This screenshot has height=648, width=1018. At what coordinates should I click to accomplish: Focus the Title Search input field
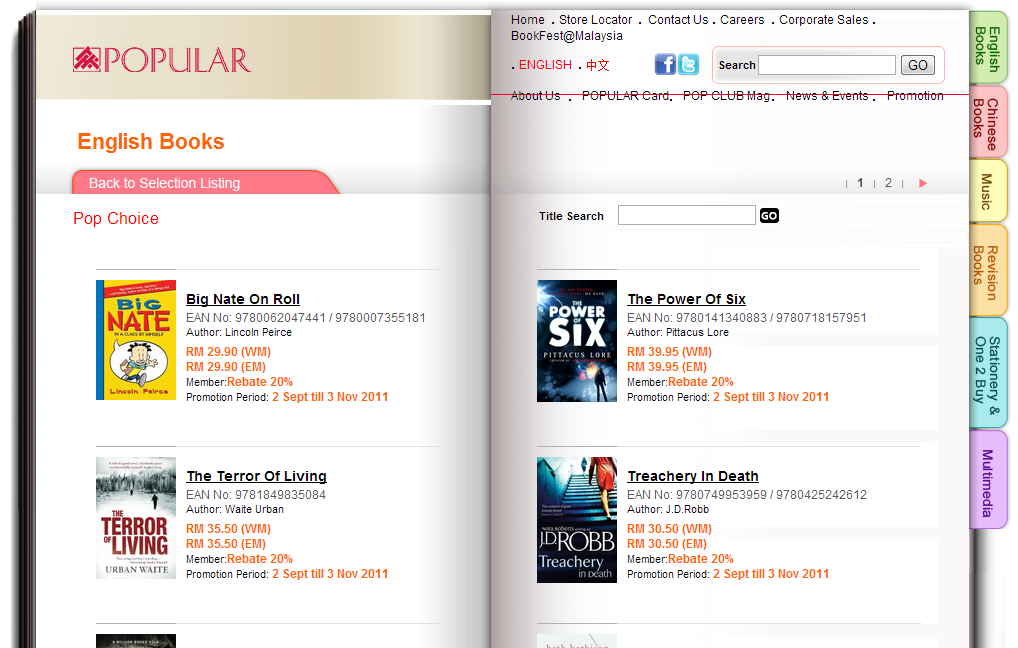coord(687,215)
